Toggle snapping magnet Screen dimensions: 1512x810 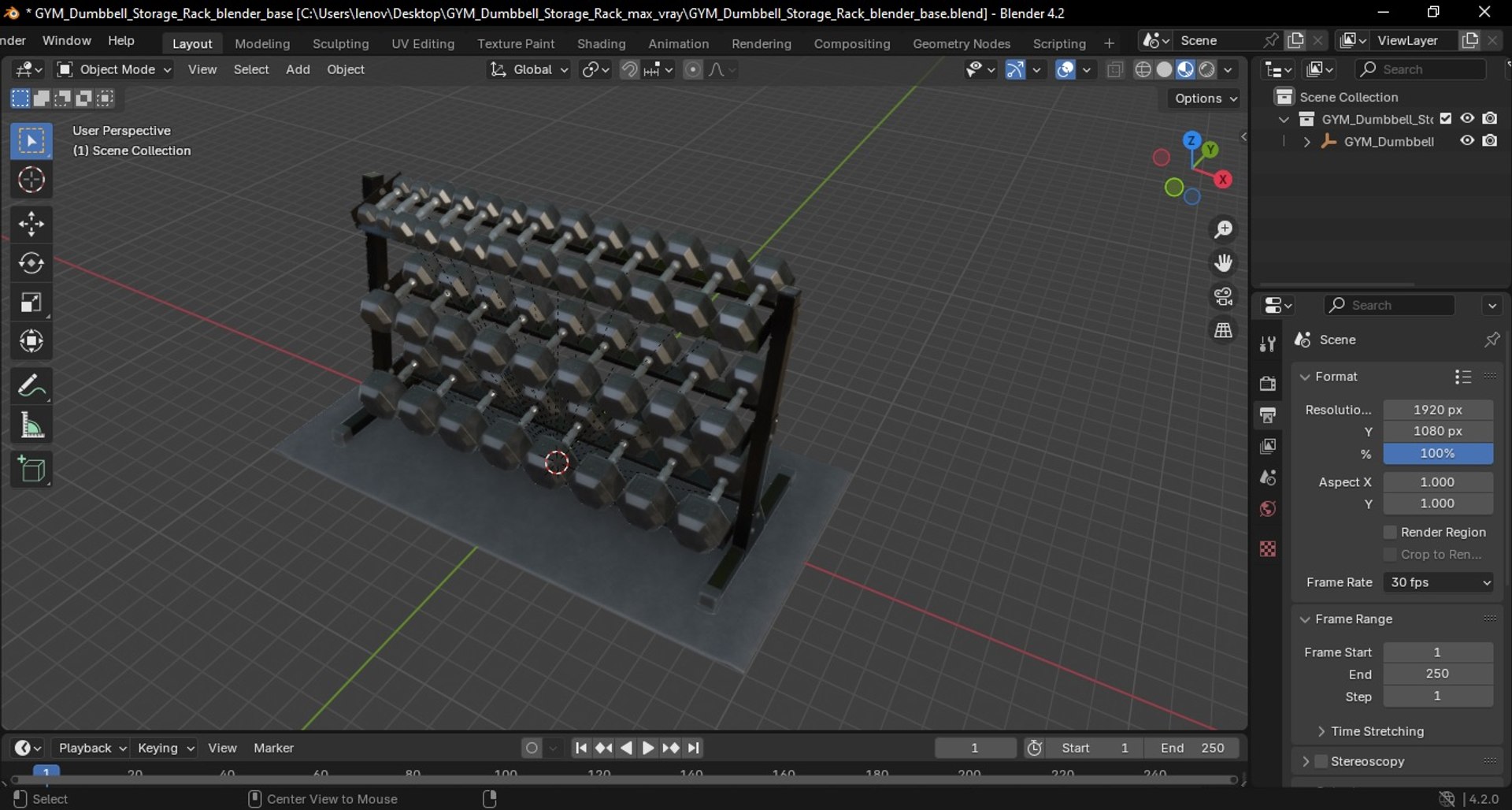click(x=628, y=69)
